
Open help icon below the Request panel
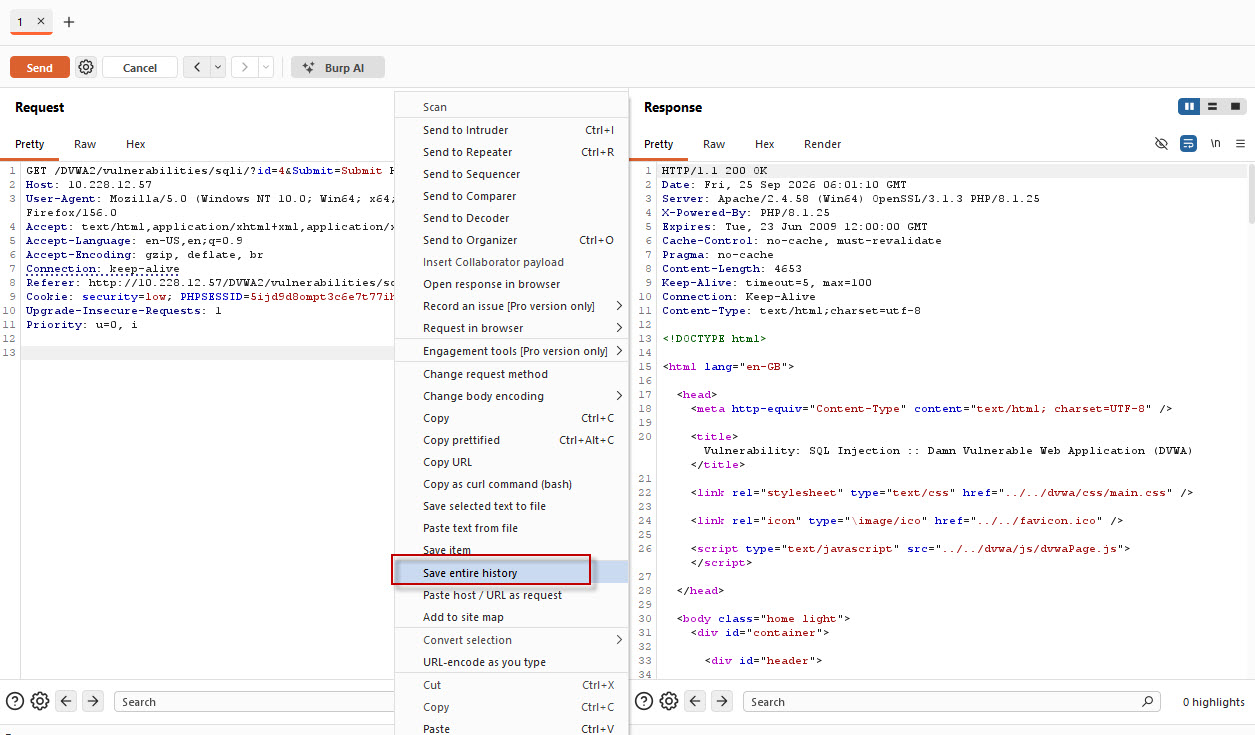(x=15, y=701)
